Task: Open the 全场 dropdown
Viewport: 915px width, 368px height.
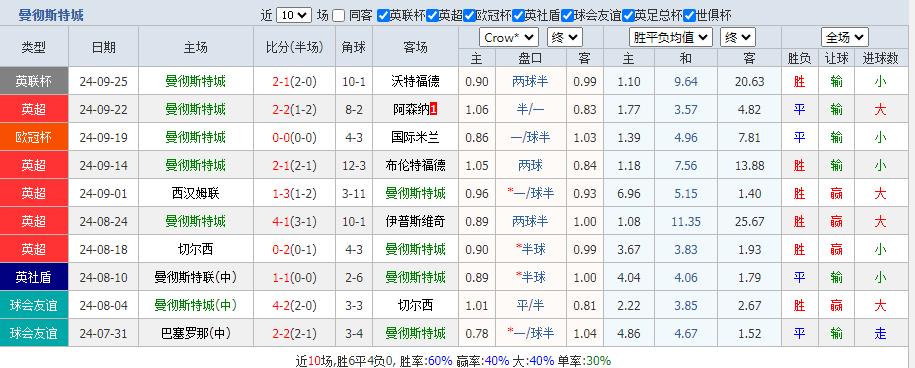Action: coord(844,38)
